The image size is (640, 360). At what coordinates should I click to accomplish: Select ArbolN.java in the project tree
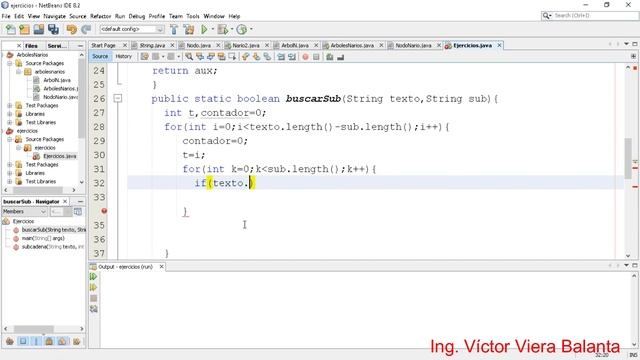click(56, 80)
